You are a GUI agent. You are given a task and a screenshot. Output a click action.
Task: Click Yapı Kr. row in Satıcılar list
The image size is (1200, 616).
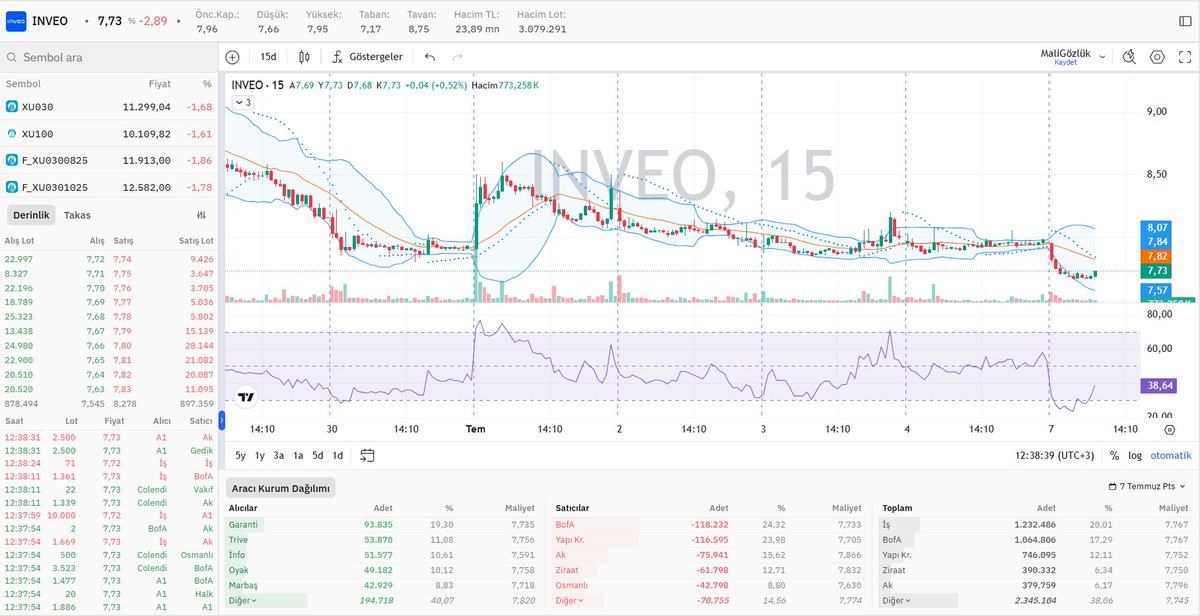click(708, 539)
